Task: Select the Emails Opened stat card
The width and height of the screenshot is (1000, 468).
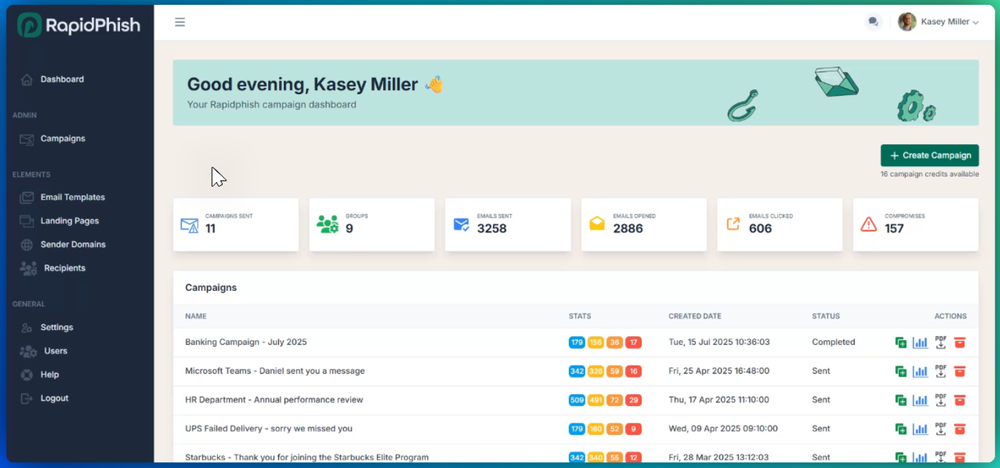Action: tap(643, 224)
